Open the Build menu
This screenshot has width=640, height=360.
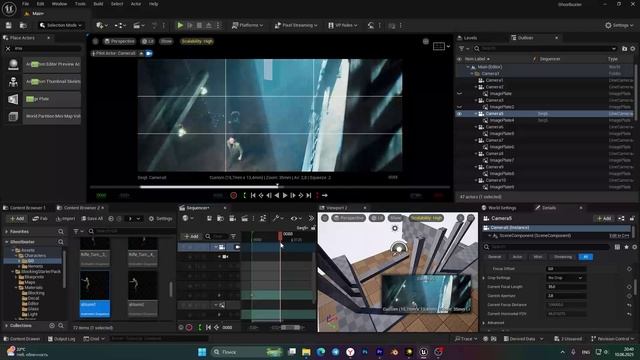(x=98, y=4)
